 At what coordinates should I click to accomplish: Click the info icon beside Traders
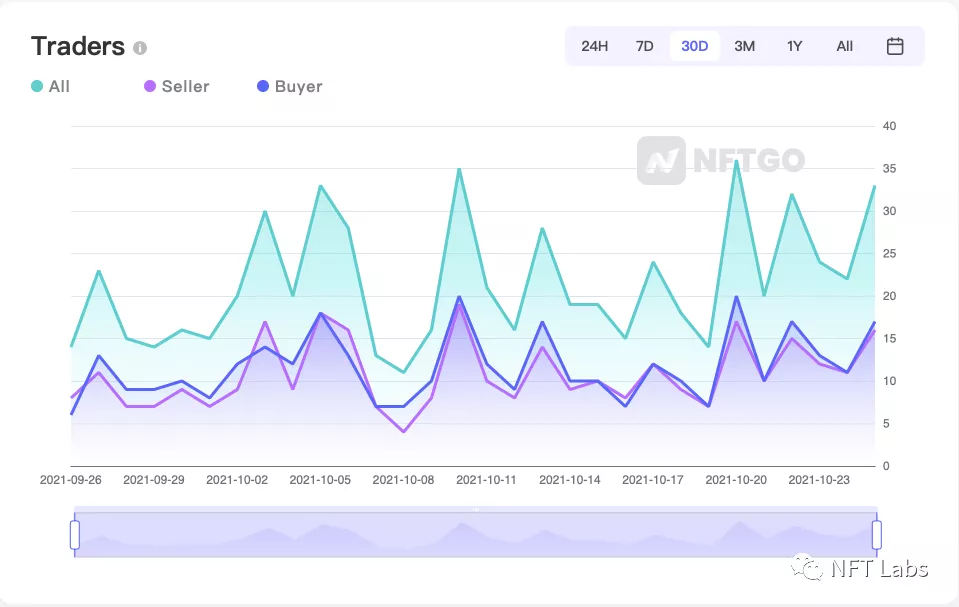(140, 48)
